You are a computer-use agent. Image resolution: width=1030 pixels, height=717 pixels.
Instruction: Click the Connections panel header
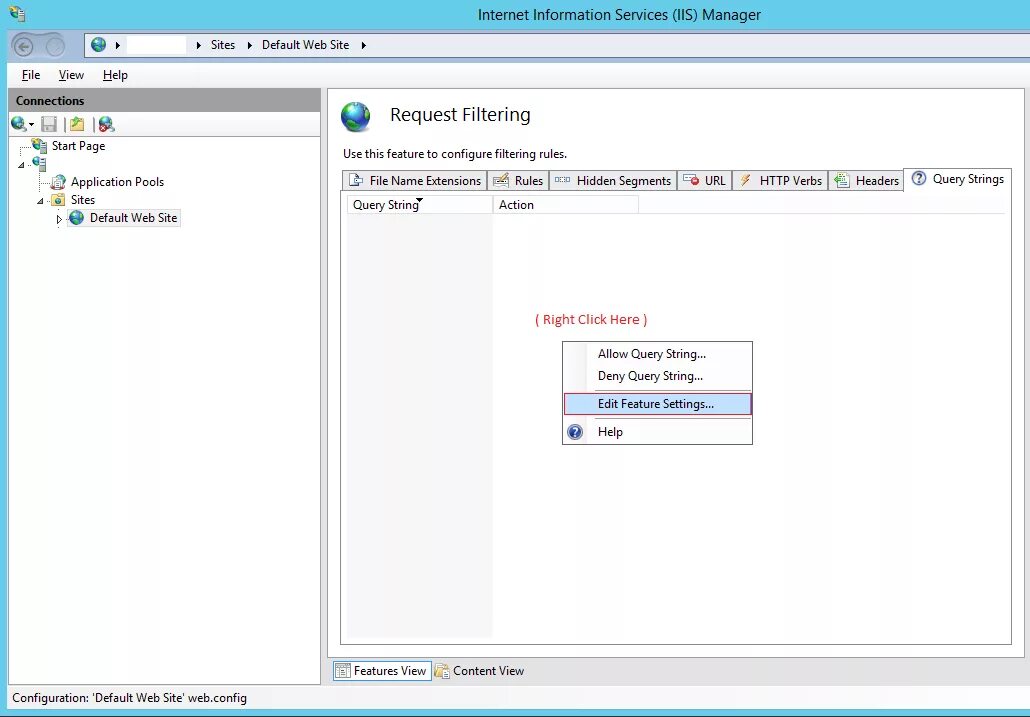coord(164,100)
